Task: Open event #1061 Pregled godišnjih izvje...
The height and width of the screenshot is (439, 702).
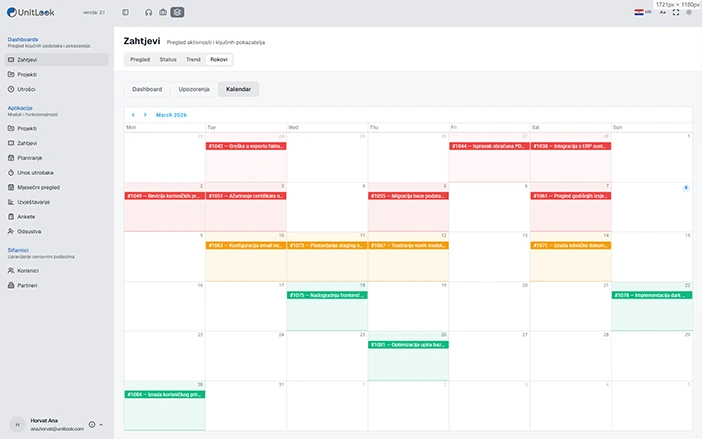Action: click(571, 196)
